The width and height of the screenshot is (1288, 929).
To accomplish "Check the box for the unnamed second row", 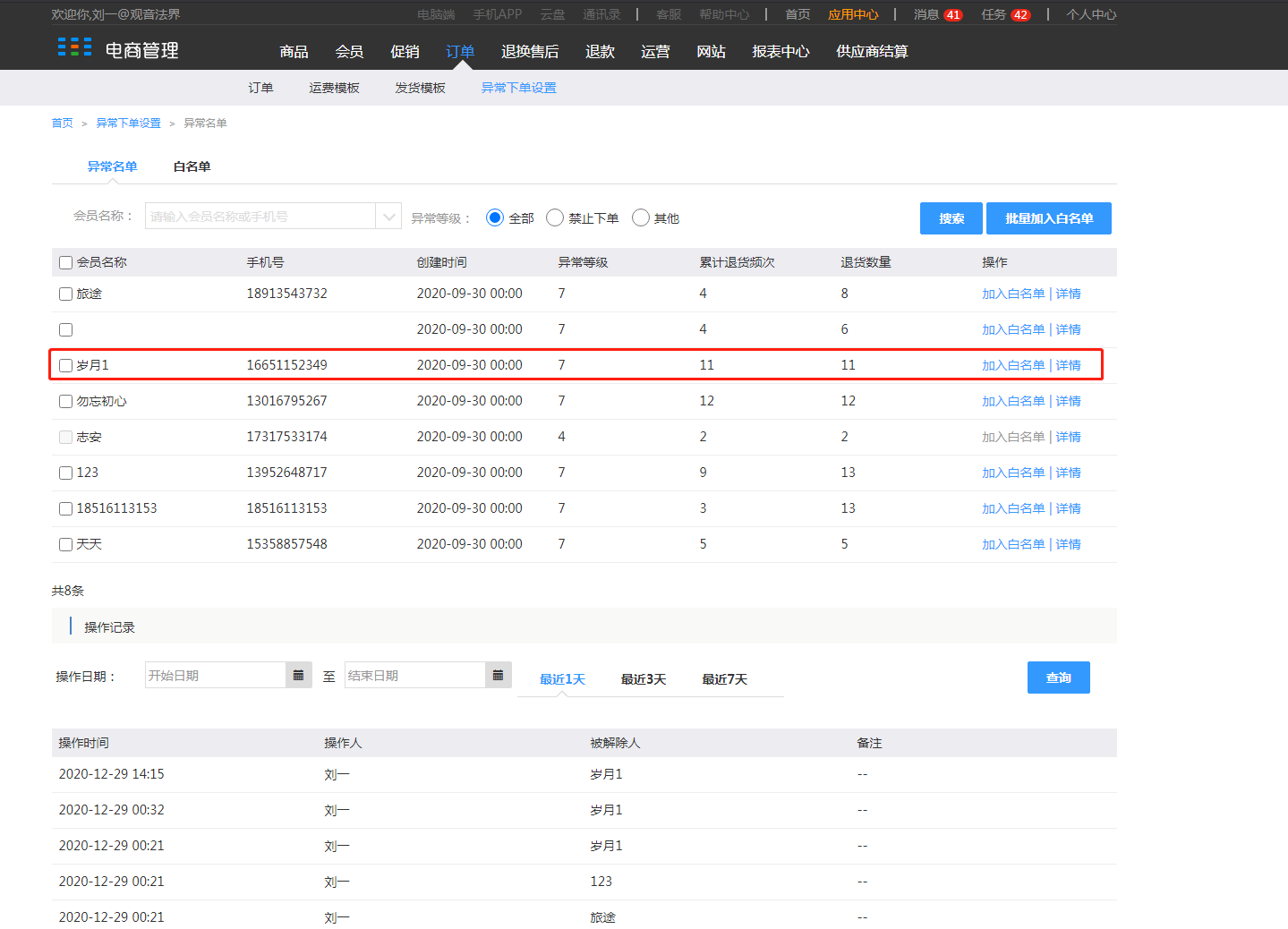I will tap(65, 329).
